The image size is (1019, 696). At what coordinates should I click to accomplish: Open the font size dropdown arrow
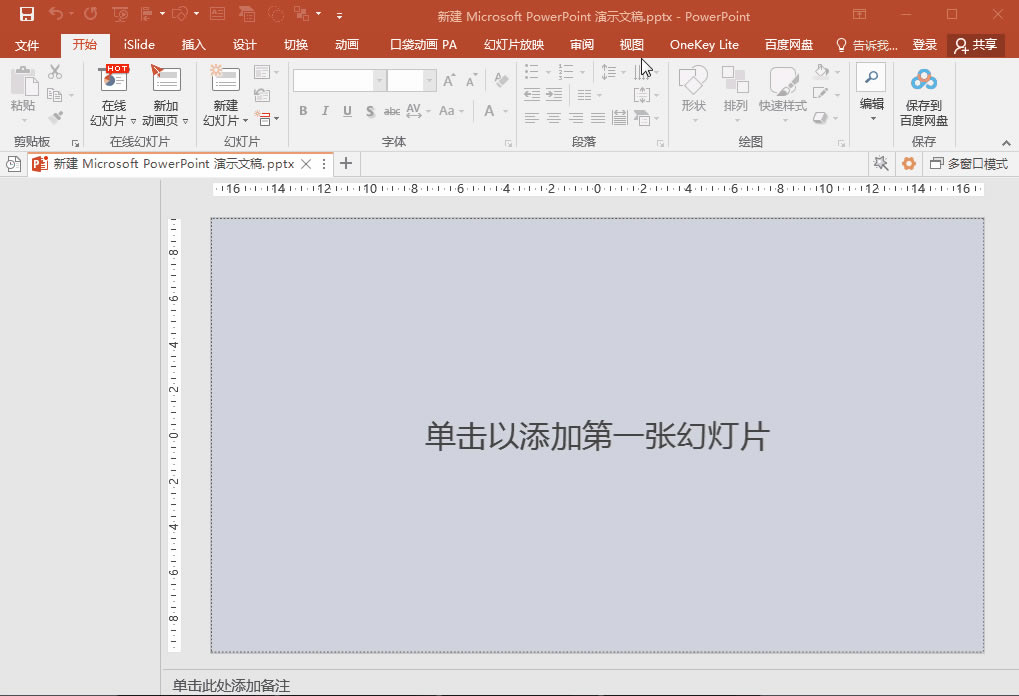pos(429,81)
